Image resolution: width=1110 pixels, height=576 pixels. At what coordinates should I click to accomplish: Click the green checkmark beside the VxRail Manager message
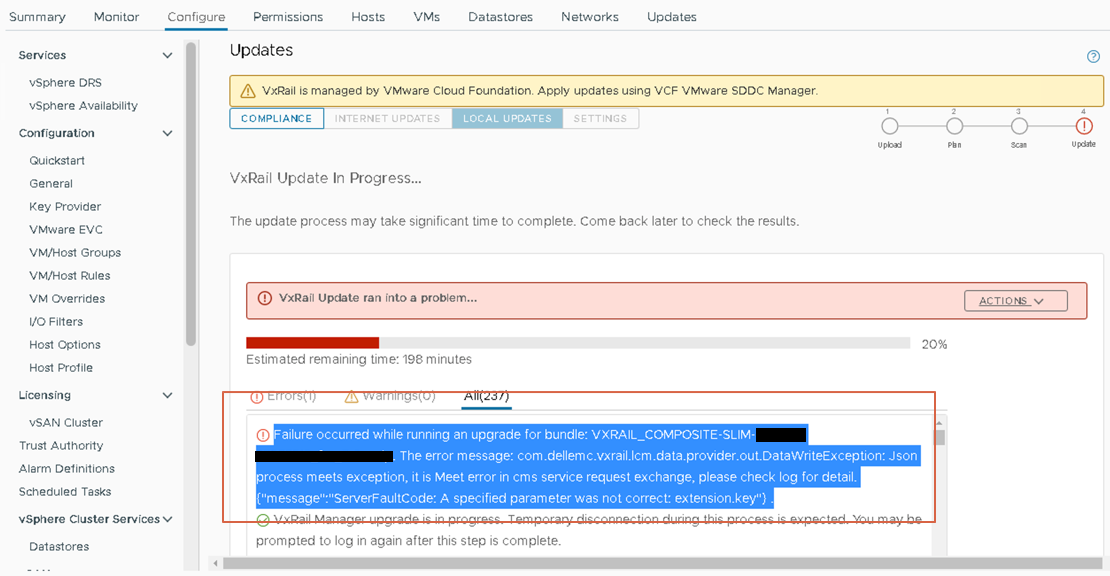[264, 520]
